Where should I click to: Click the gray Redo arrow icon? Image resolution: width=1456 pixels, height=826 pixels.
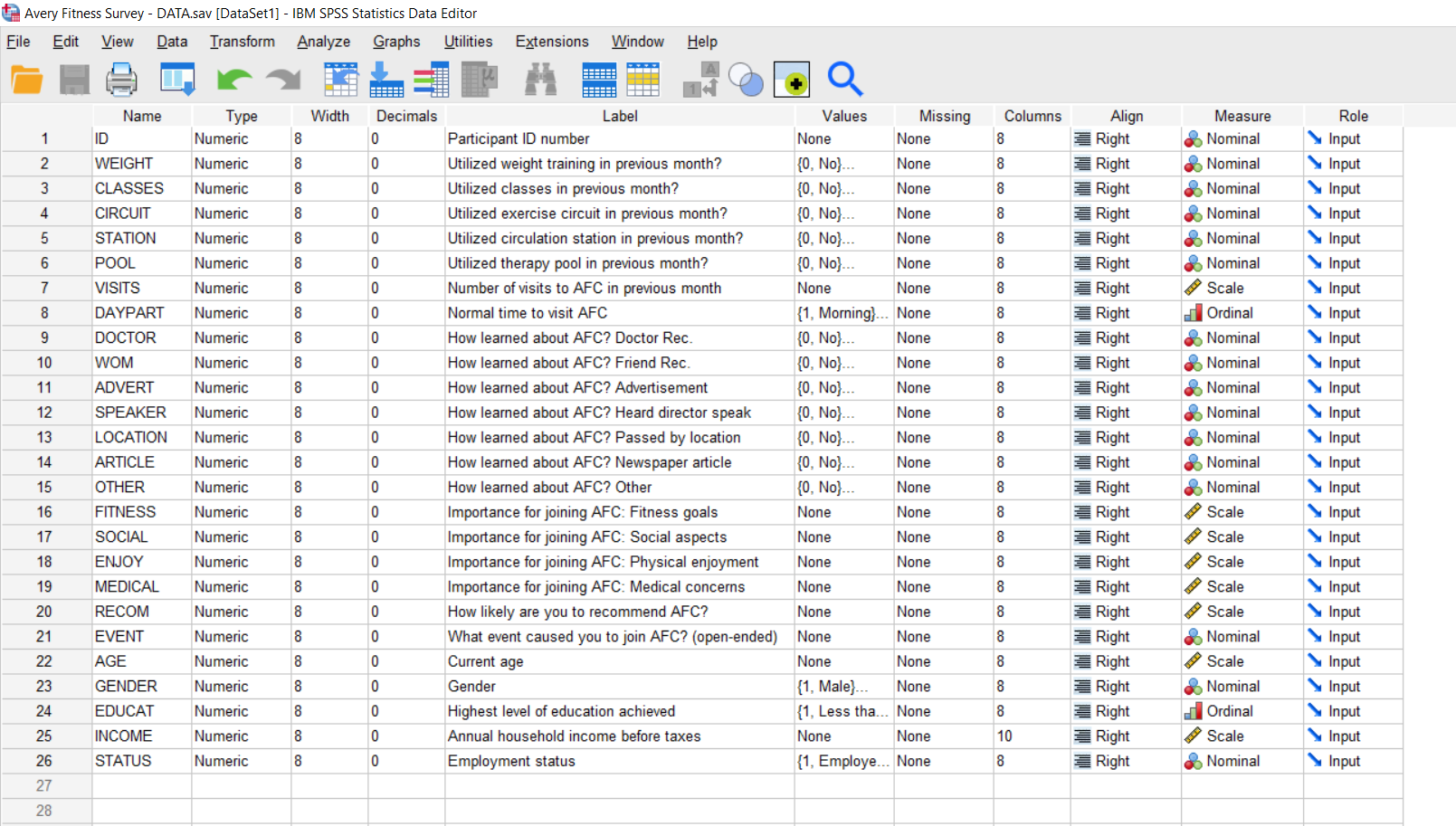(x=283, y=81)
